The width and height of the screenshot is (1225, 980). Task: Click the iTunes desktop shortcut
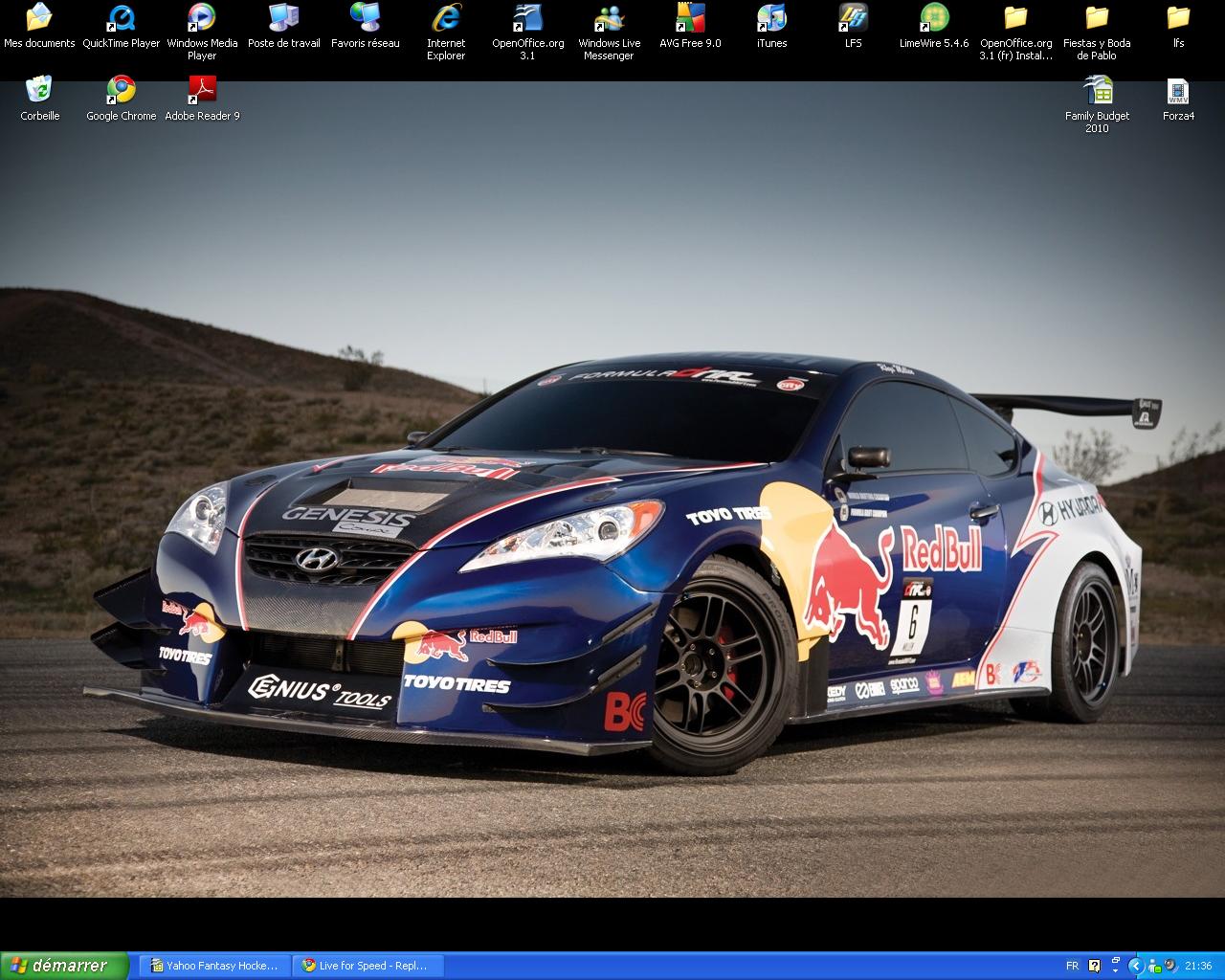(771, 17)
